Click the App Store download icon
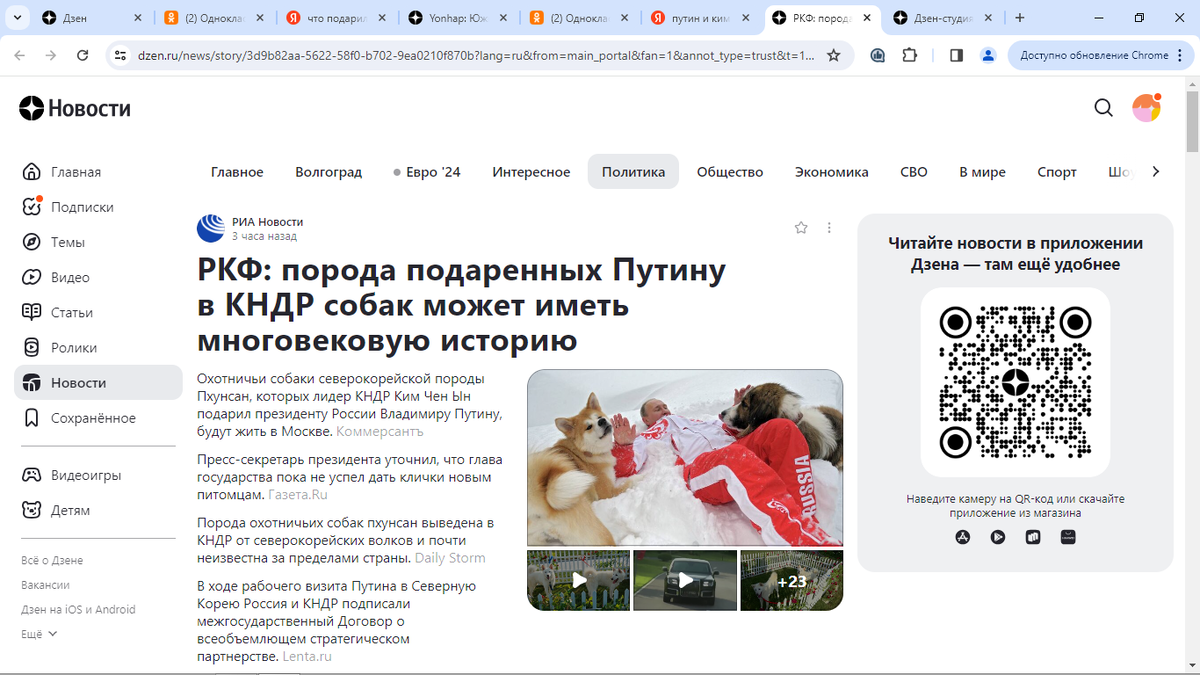Screen dimensions: 1200x675 click(x=963, y=537)
